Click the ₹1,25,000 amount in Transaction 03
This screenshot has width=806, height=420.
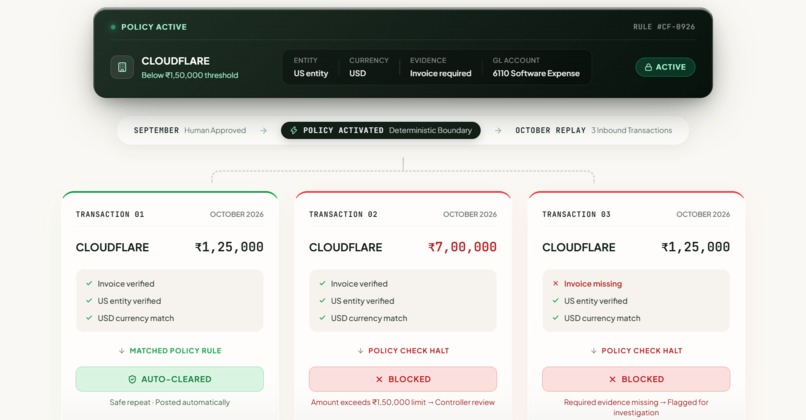[695, 247]
